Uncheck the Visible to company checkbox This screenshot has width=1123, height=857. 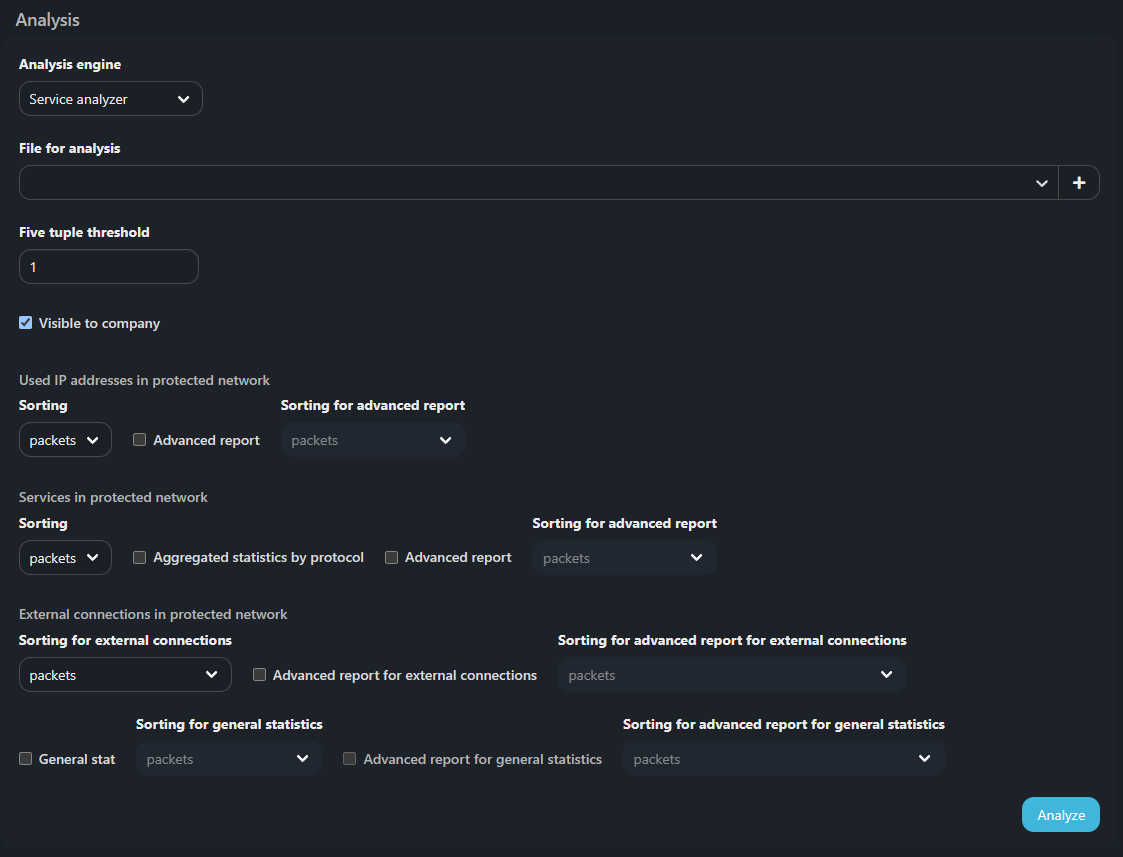[26, 323]
